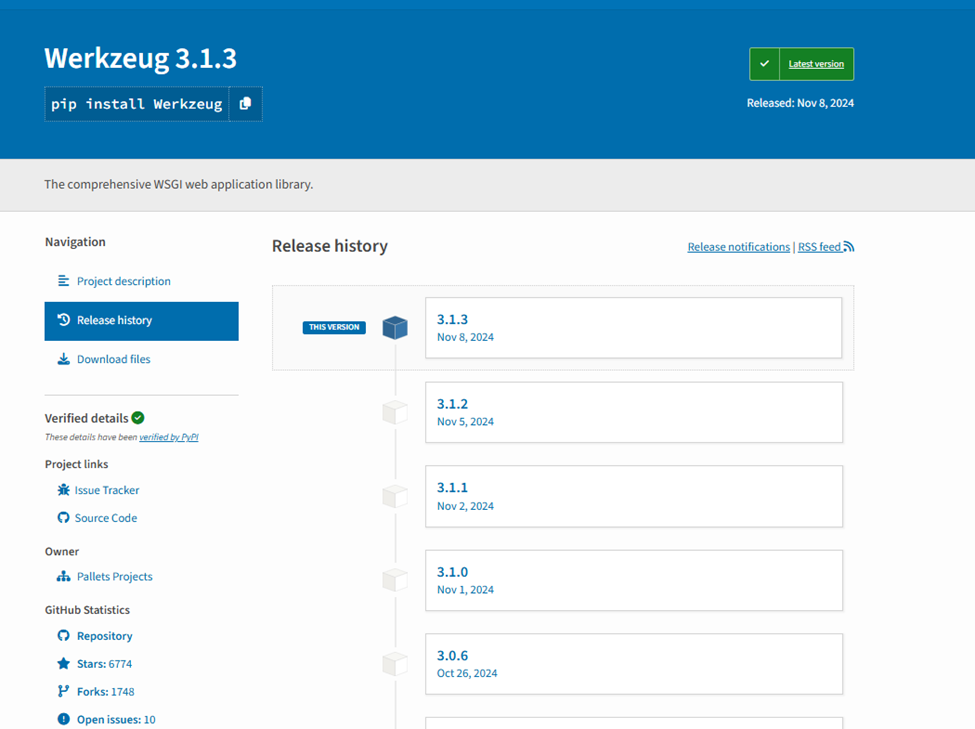Click the 'Oct 26, 2024' release date
This screenshot has height=729, width=975.
[467, 674]
